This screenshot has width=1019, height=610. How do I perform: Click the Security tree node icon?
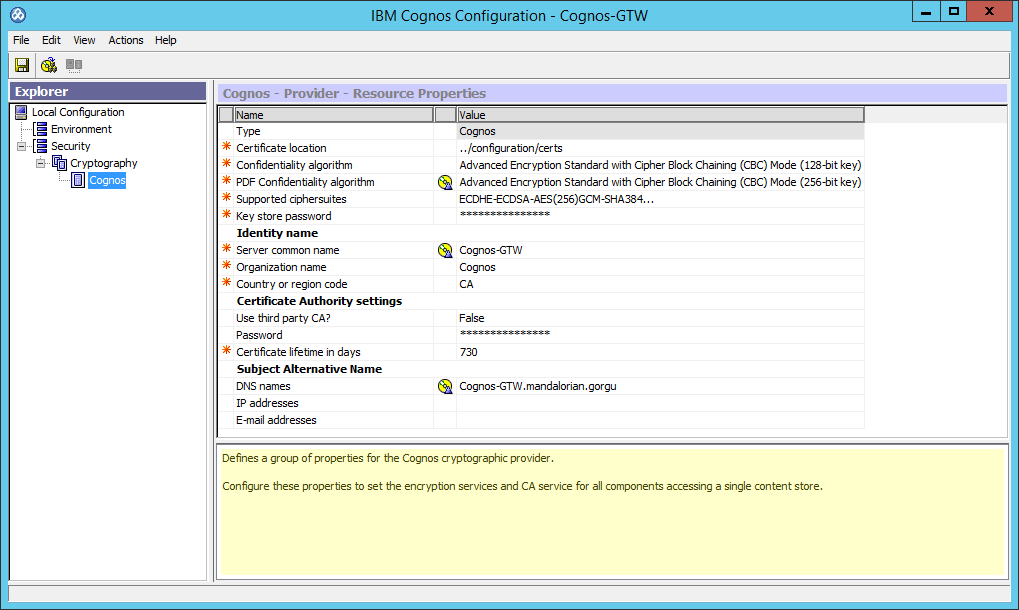click(40, 146)
